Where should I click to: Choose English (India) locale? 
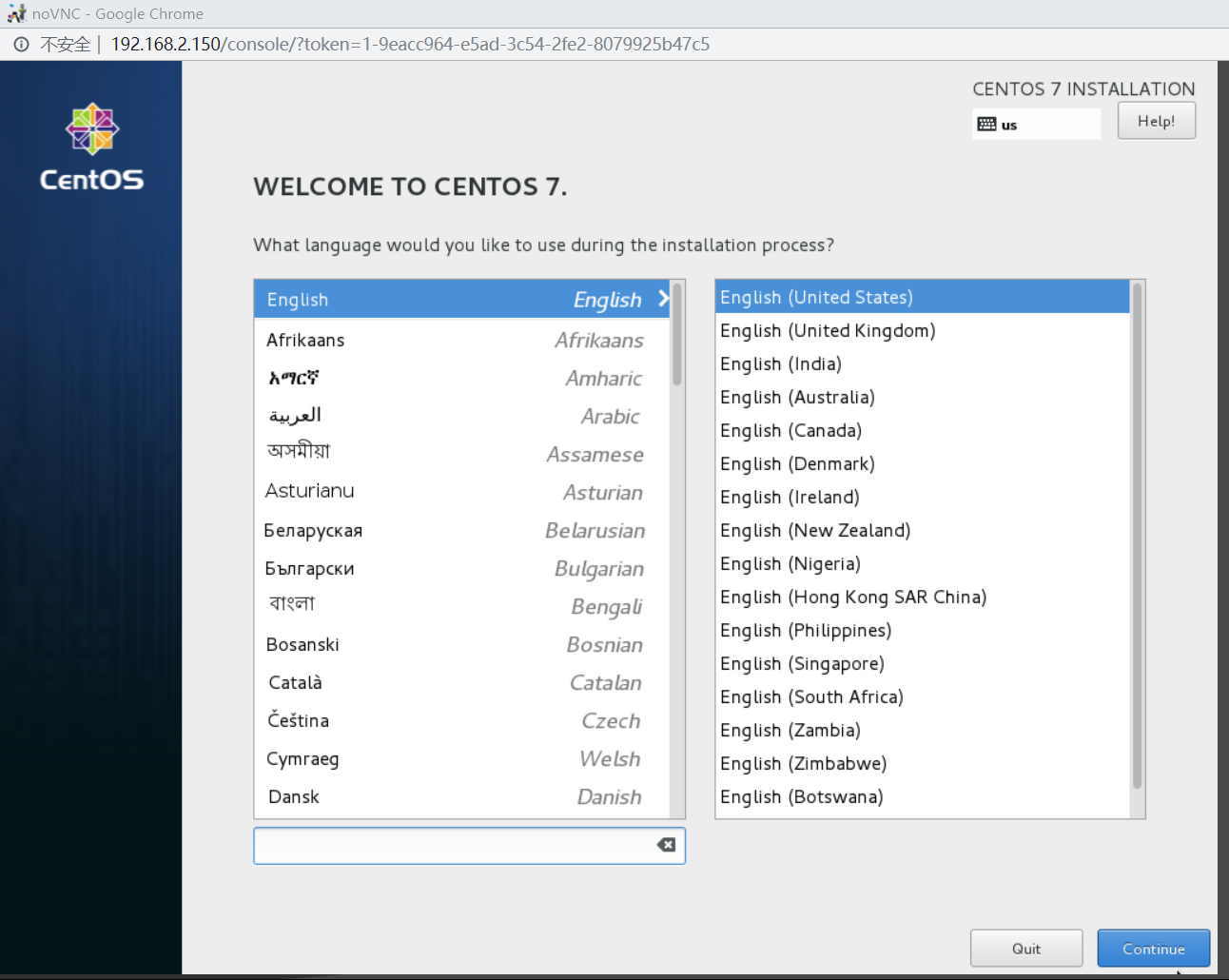923,363
